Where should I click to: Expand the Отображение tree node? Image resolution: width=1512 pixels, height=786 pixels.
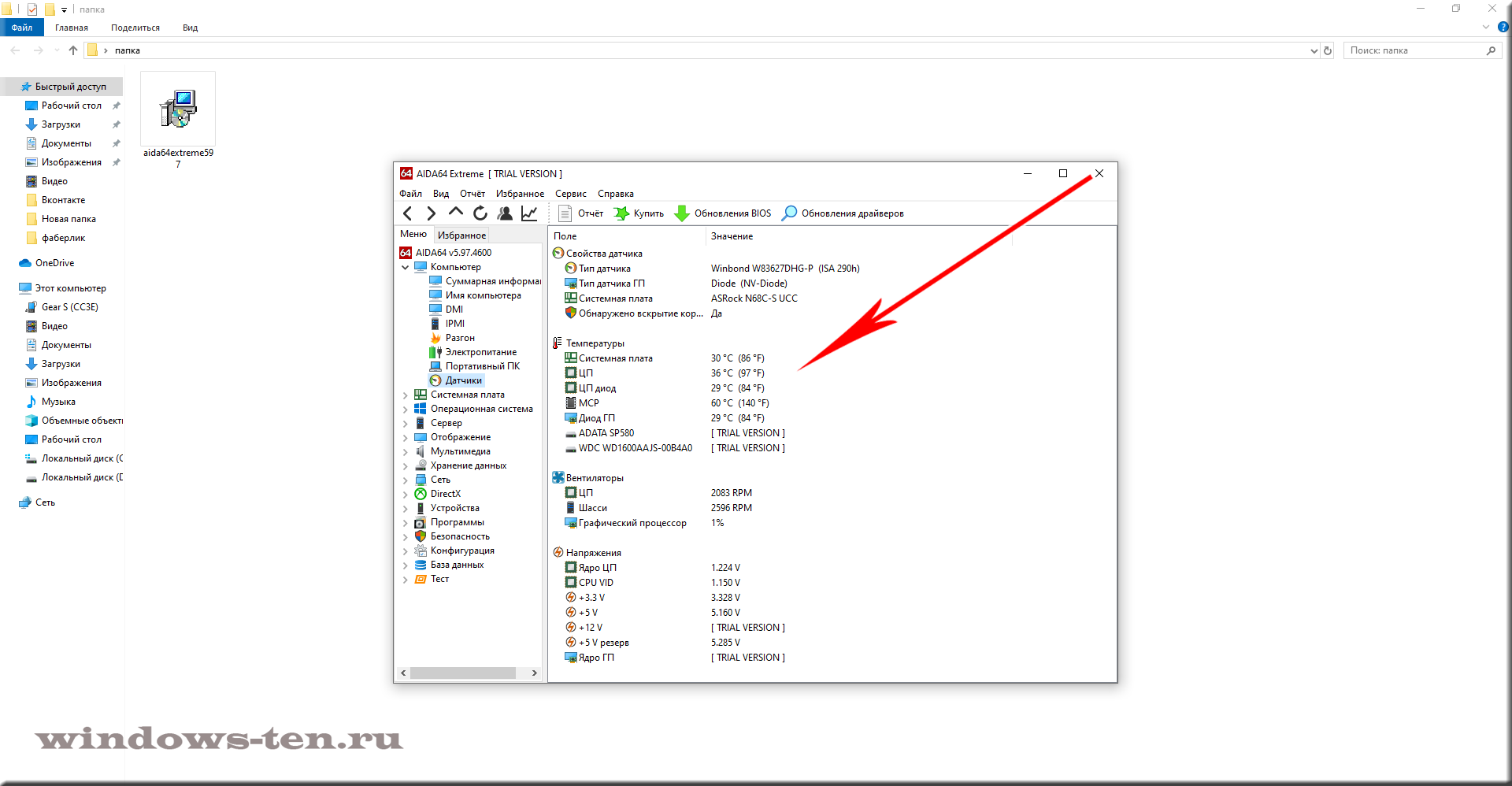click(406, 438)
